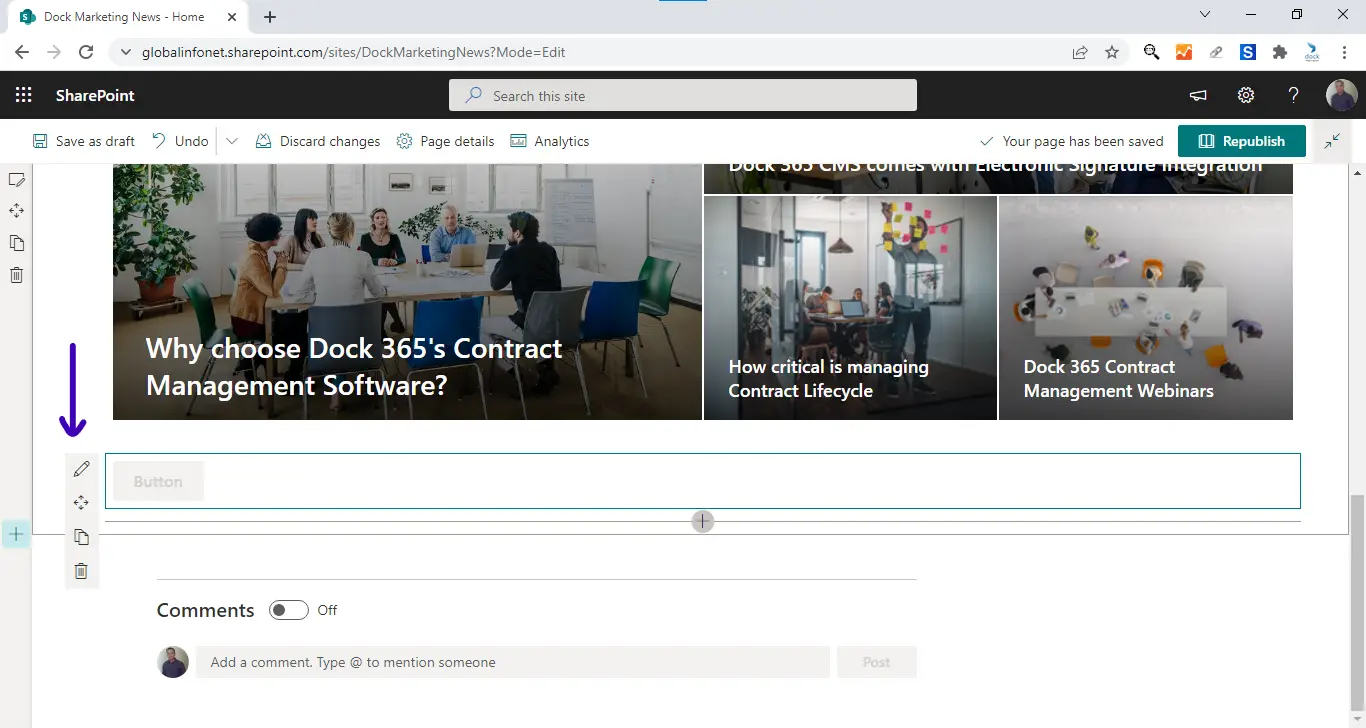View site information via the address bar icon
The image size is (1366, 728).
[x=125, y=52]
